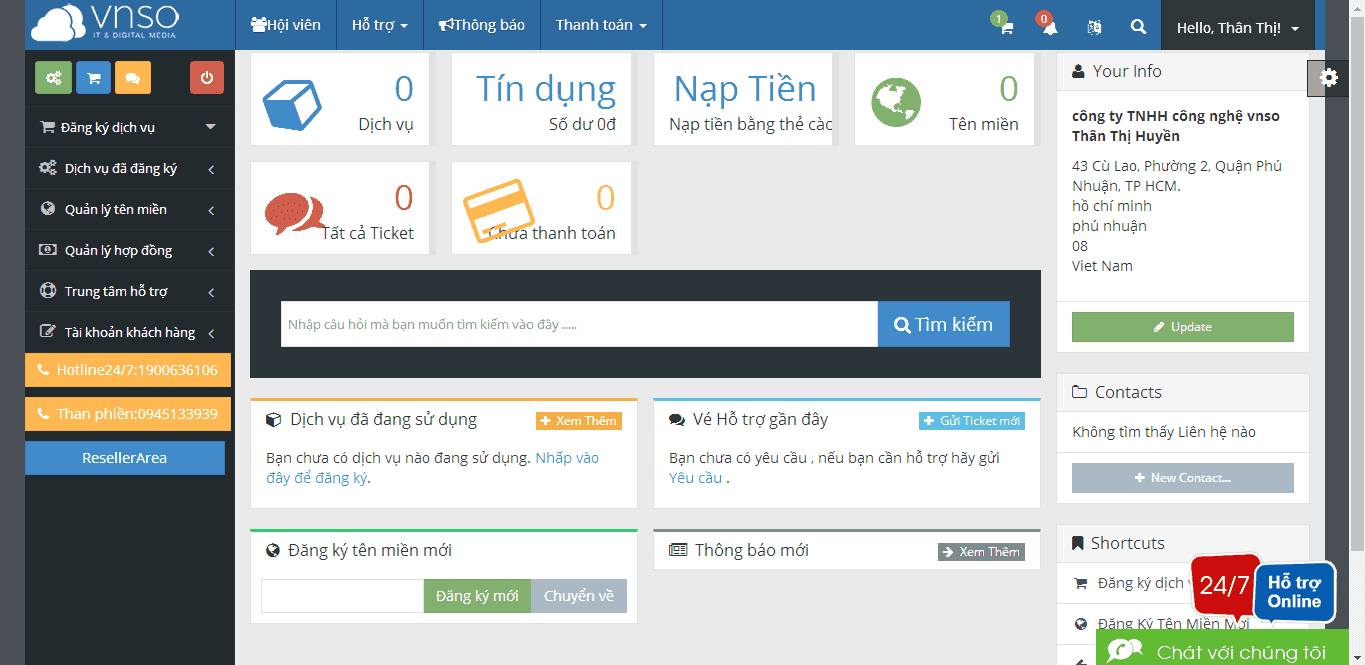Click Gửi Ticket mới button

click(x=972, y=421)
